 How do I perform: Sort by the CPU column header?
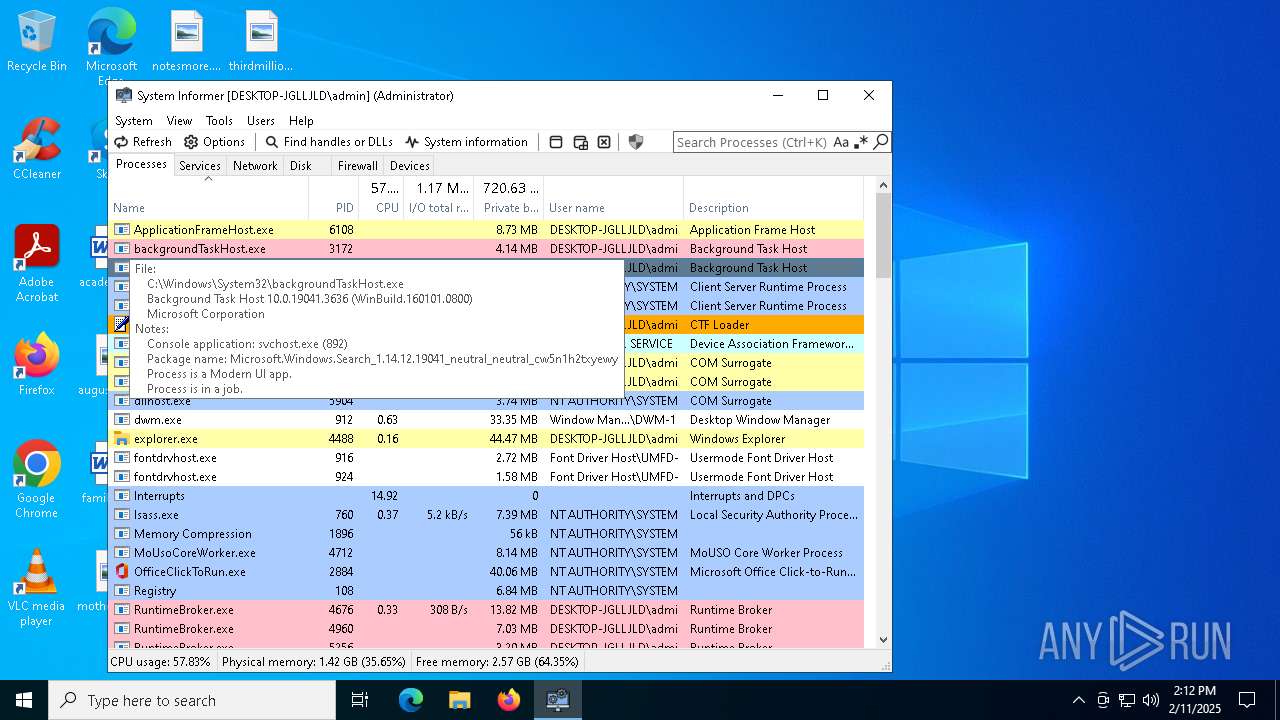click(x=382, y=198)
